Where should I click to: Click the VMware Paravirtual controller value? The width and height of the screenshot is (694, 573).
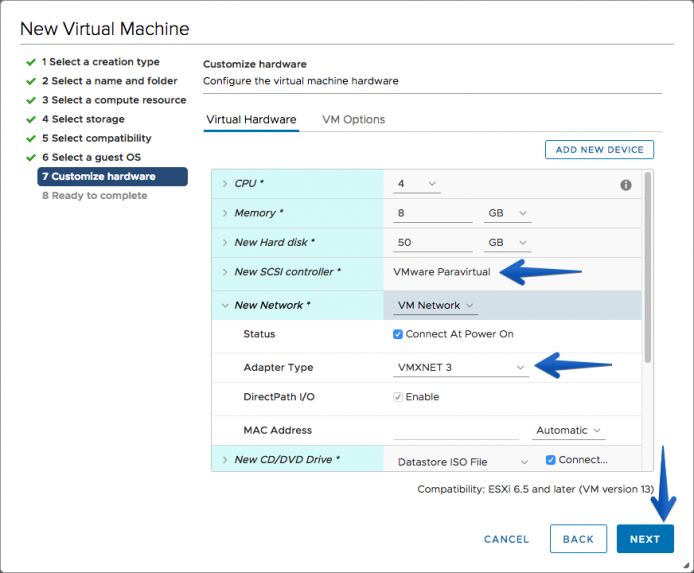click(x=442, y=272)
